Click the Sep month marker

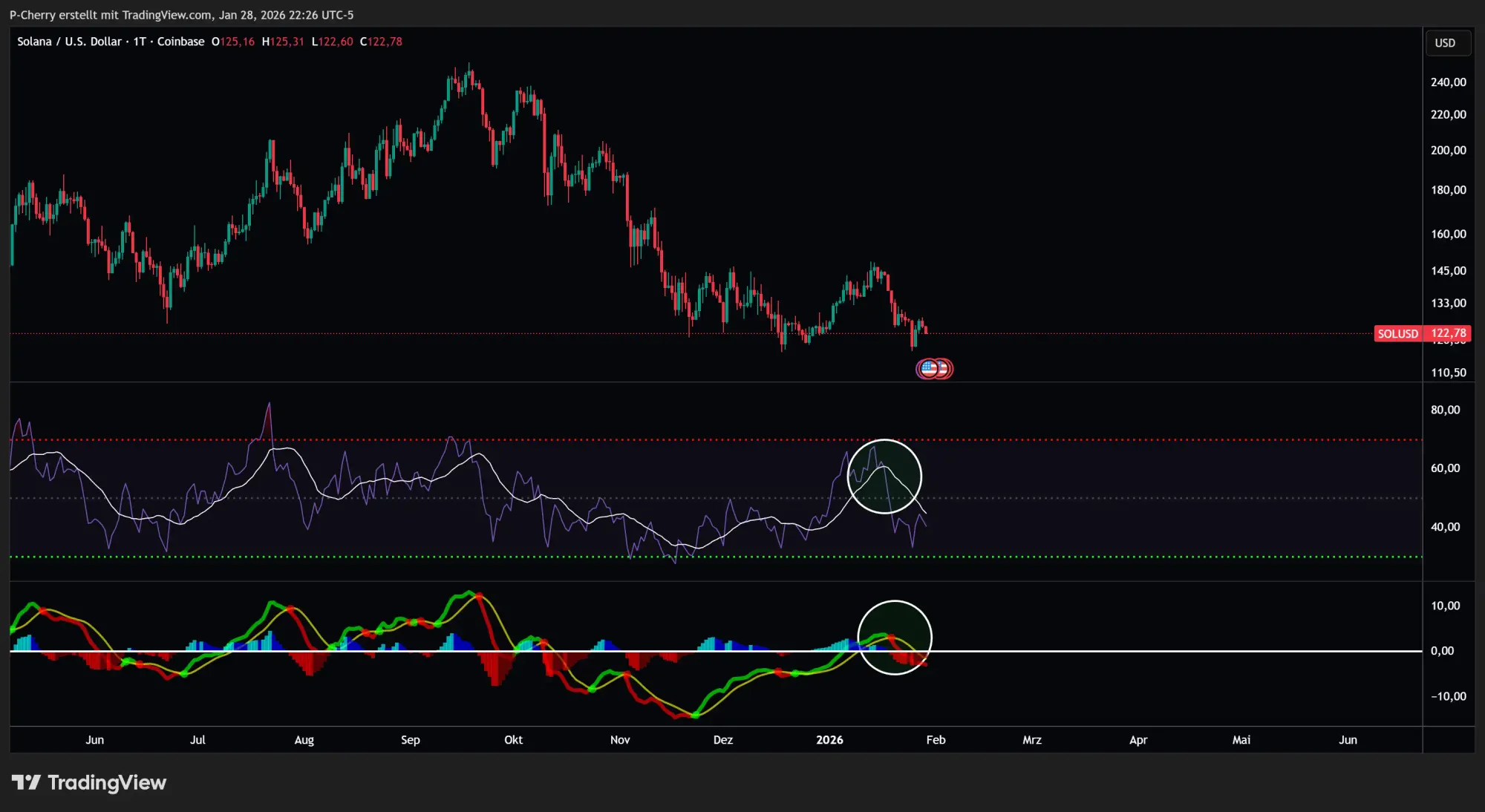[x=410, y=740]
